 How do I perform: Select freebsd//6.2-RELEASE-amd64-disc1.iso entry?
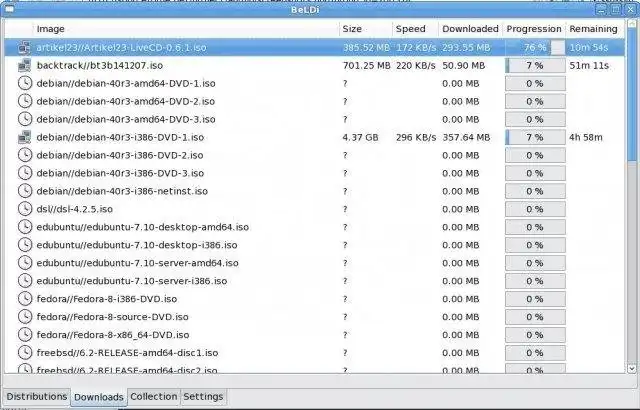click(127, 352)
